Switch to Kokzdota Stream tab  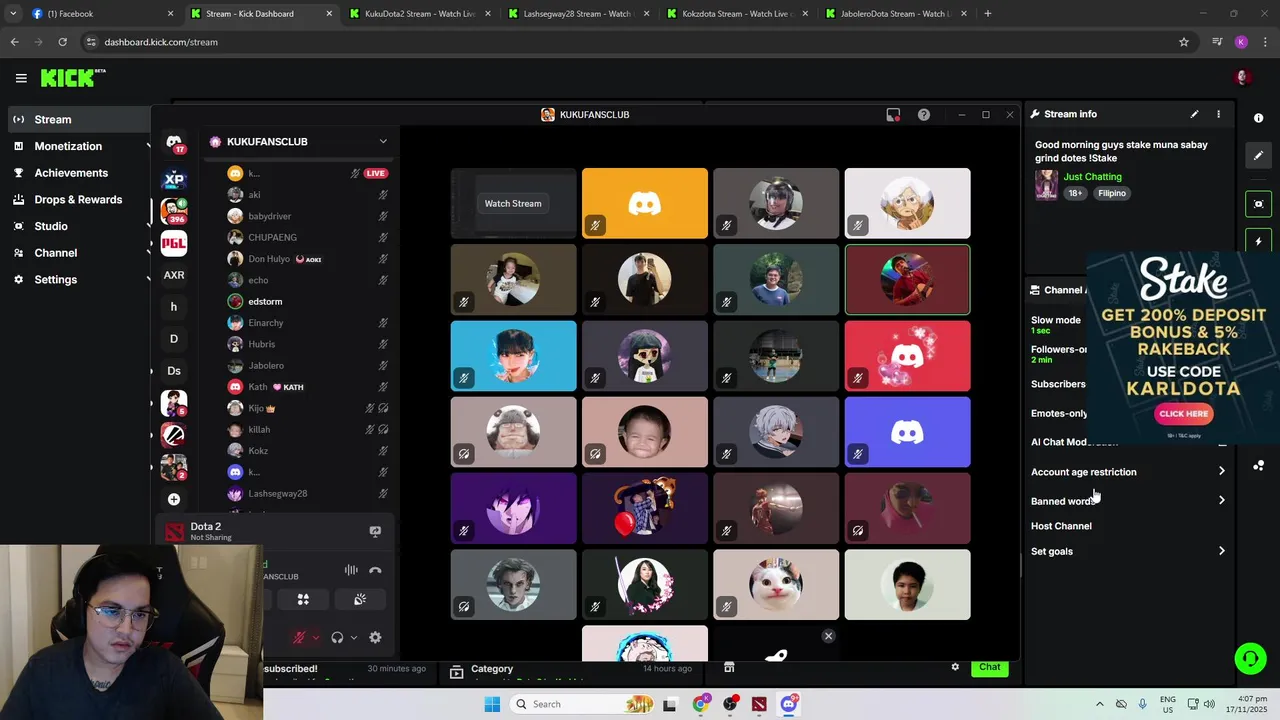[737, 14]
